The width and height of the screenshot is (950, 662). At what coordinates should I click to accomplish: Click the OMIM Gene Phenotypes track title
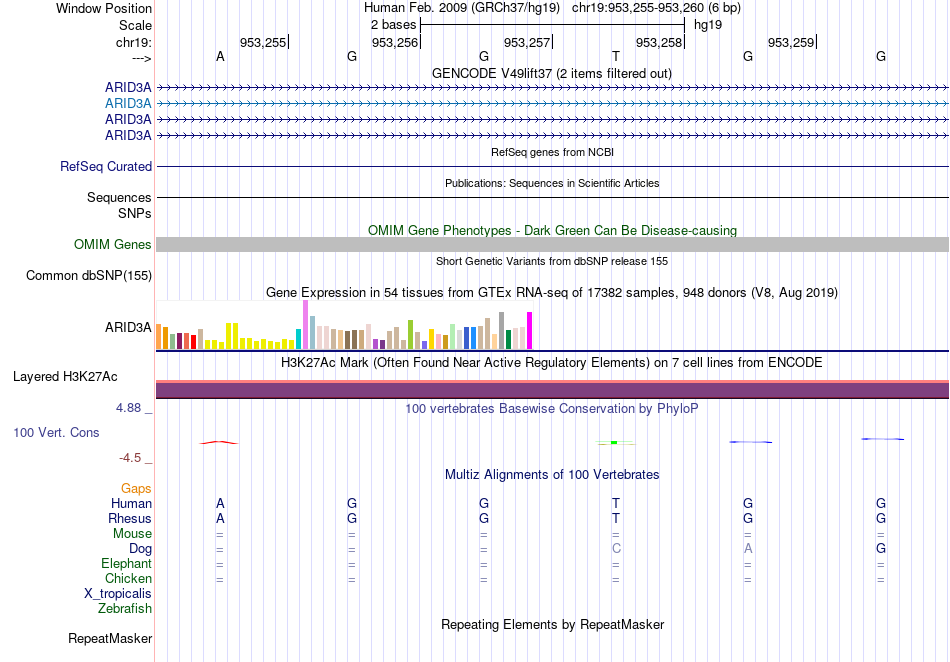point(553,231)
